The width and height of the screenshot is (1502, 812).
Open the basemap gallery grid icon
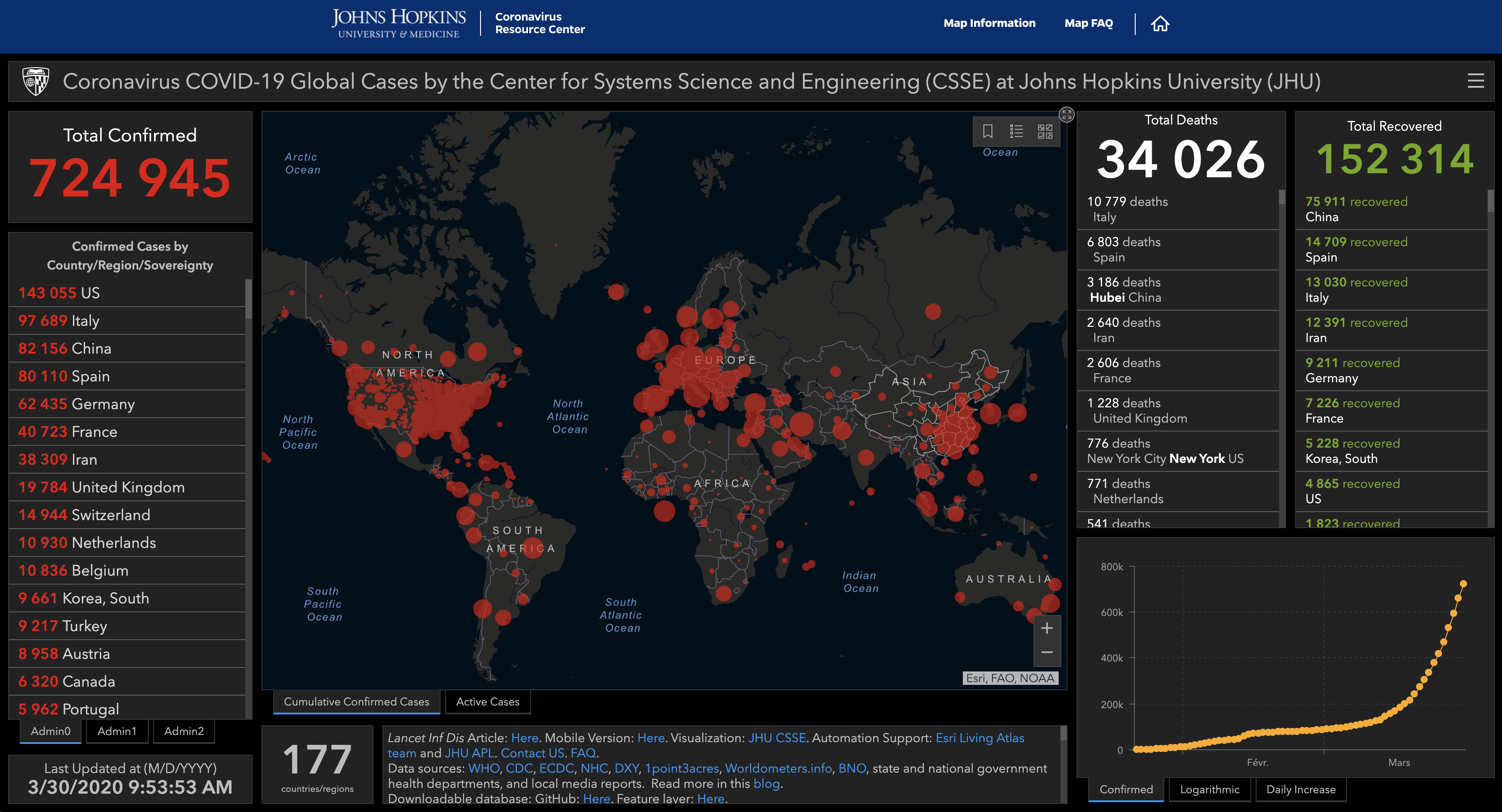[1045, 131]
